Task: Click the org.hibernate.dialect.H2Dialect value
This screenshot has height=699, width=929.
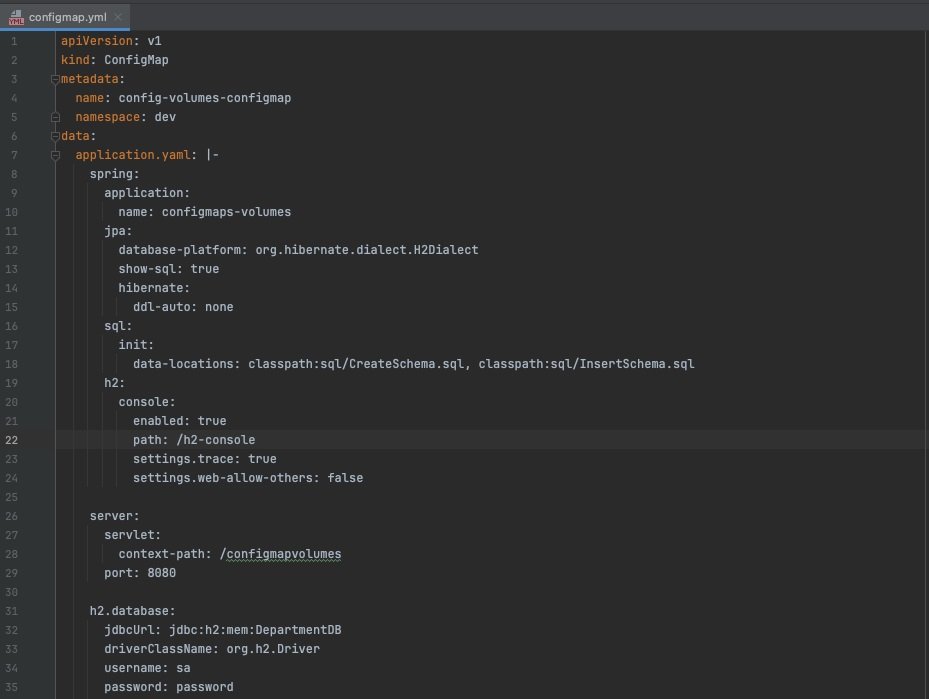Action: (x=367, y=250)
